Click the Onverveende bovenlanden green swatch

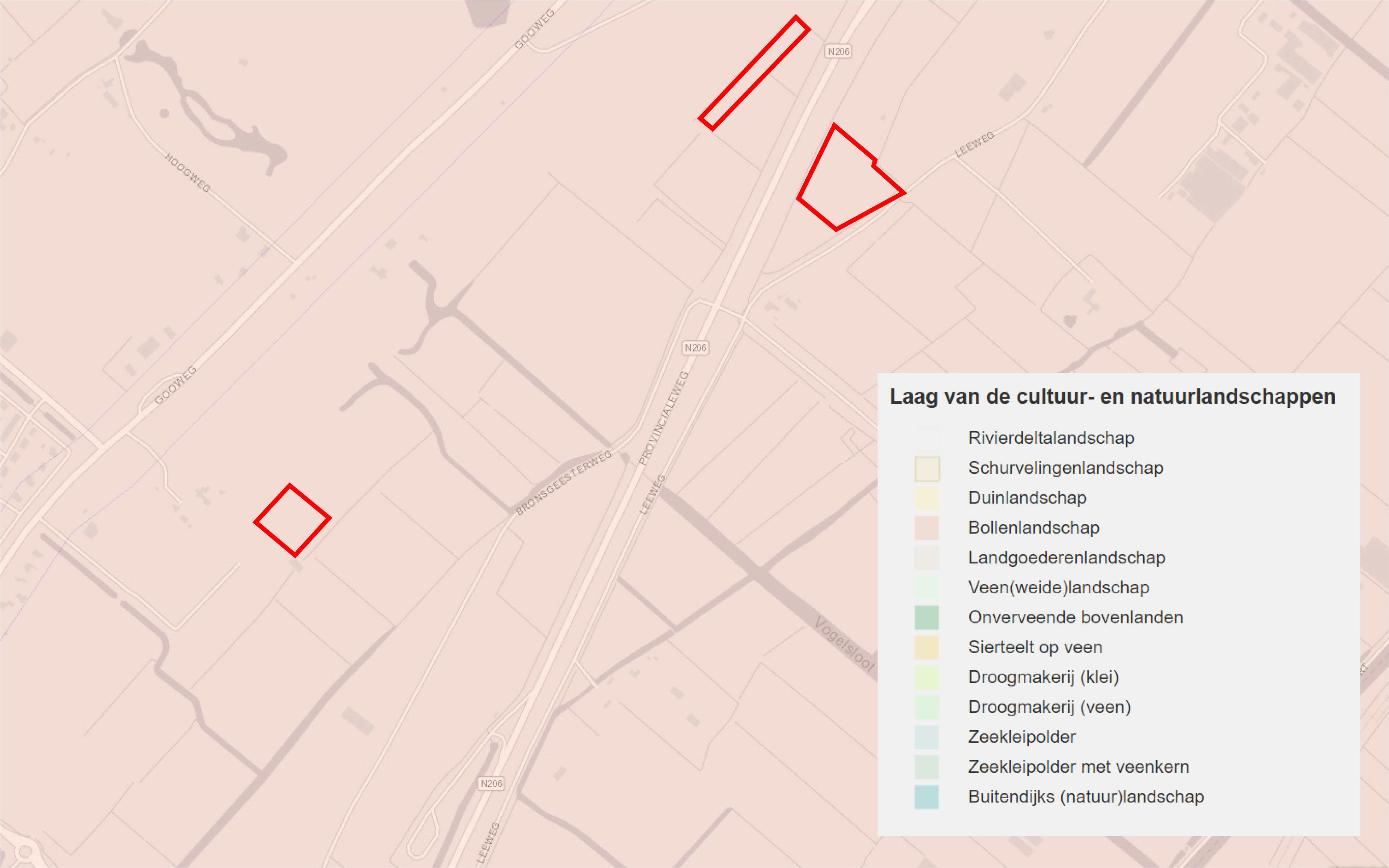pos(926,617)
